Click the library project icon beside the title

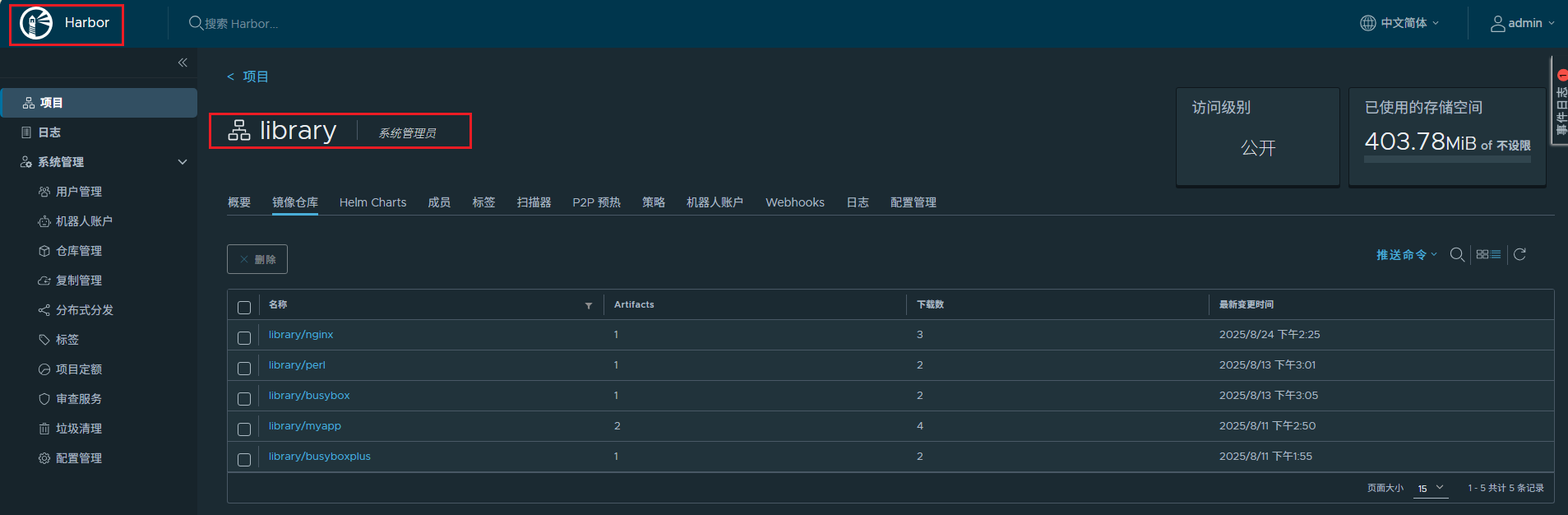[239, 130]
